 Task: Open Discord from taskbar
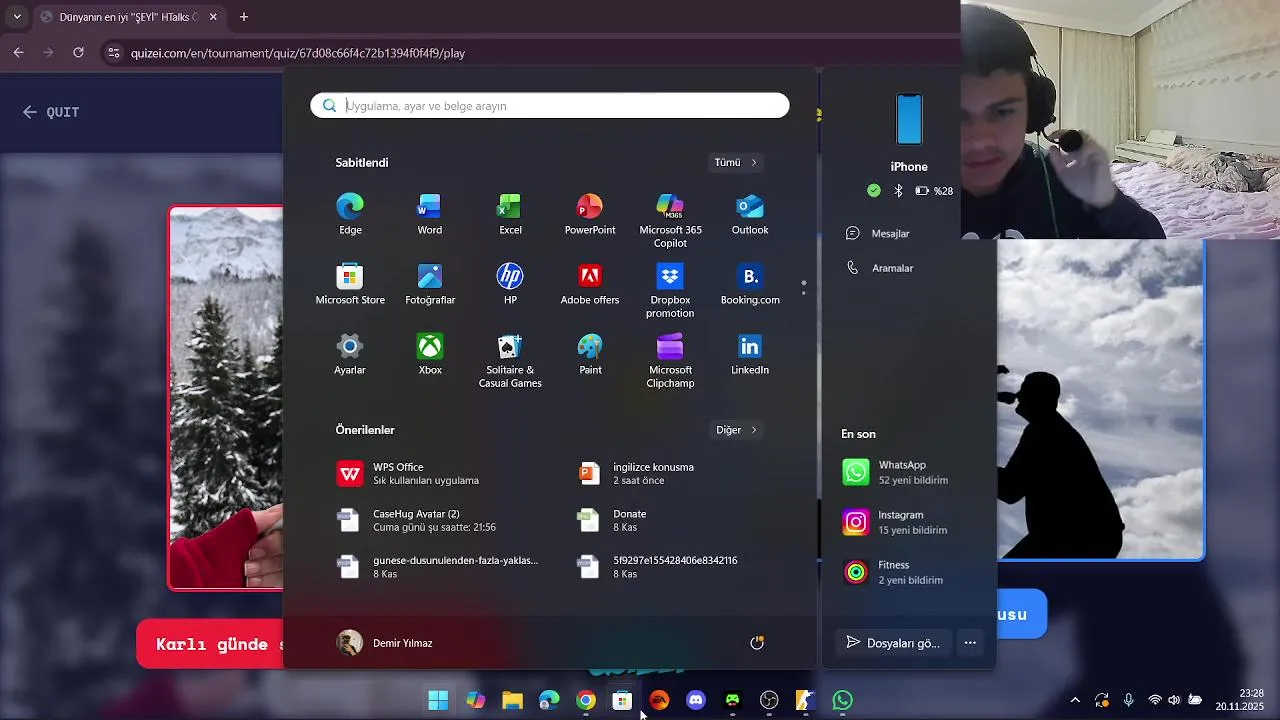(x=696, y=700)
